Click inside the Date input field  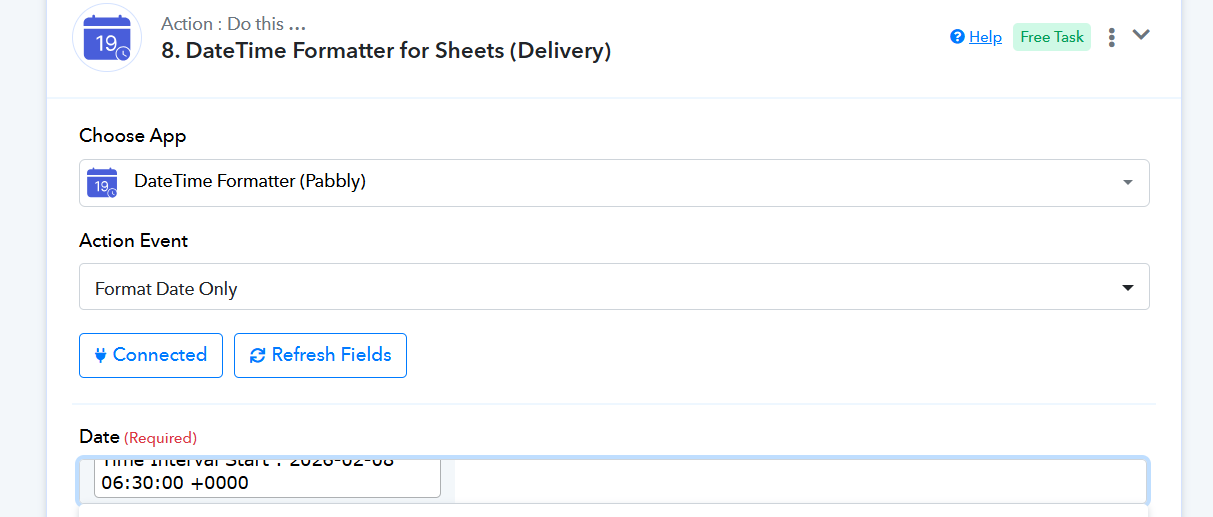(x=800, y=480)
